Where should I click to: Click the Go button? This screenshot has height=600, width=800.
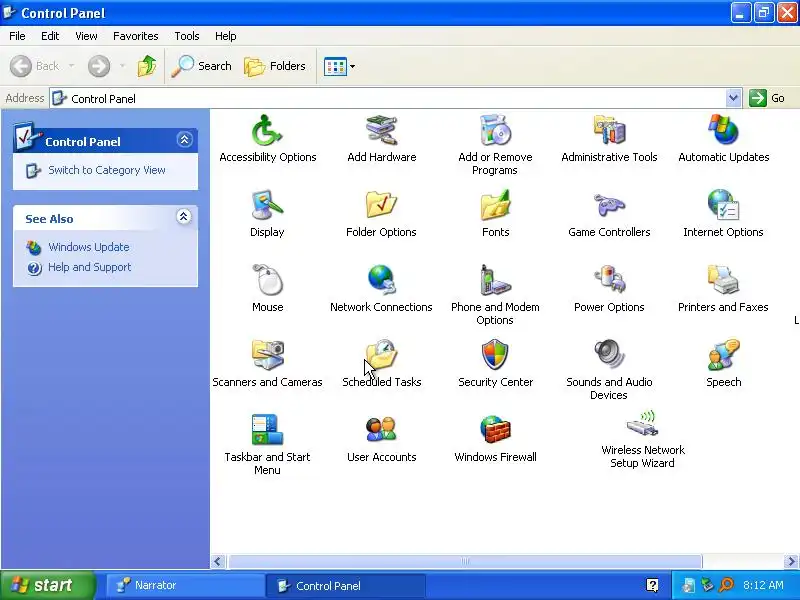(767, 98)
